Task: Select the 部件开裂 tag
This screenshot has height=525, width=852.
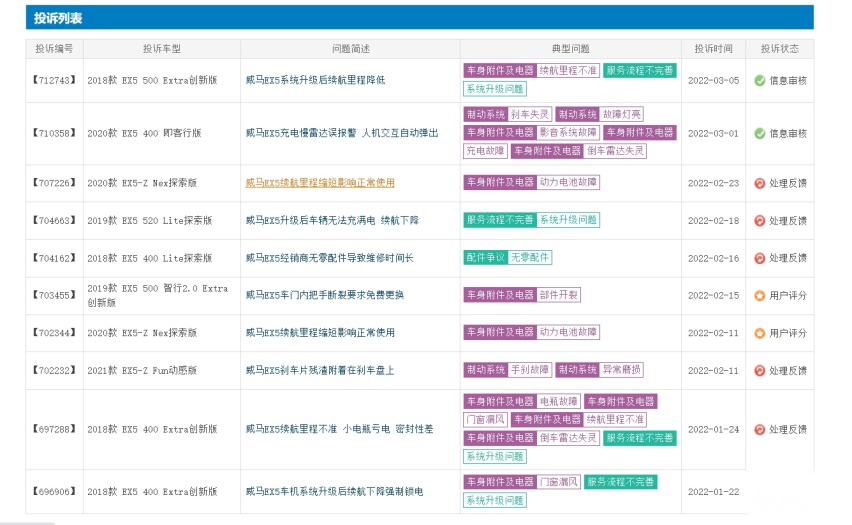Action: (559, 295)
